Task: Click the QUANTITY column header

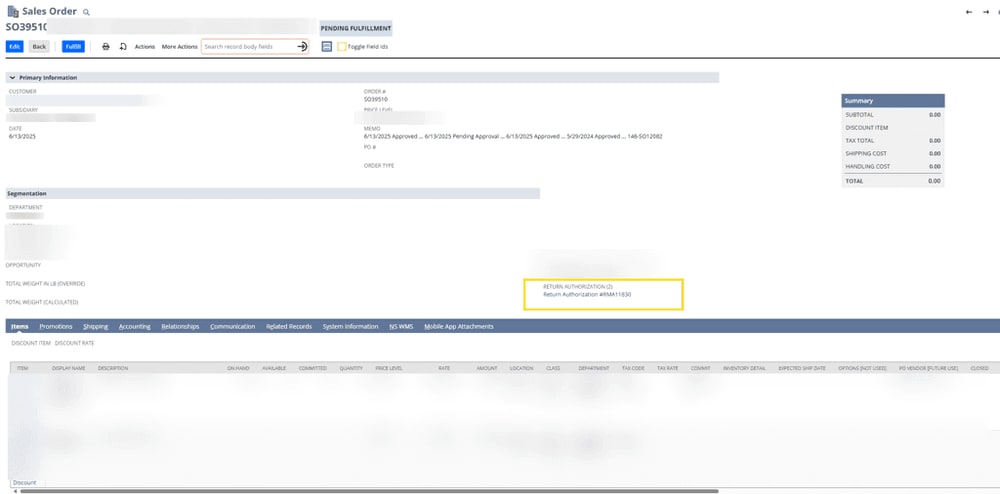Action: pyautogui.click(x=351, y=368)
